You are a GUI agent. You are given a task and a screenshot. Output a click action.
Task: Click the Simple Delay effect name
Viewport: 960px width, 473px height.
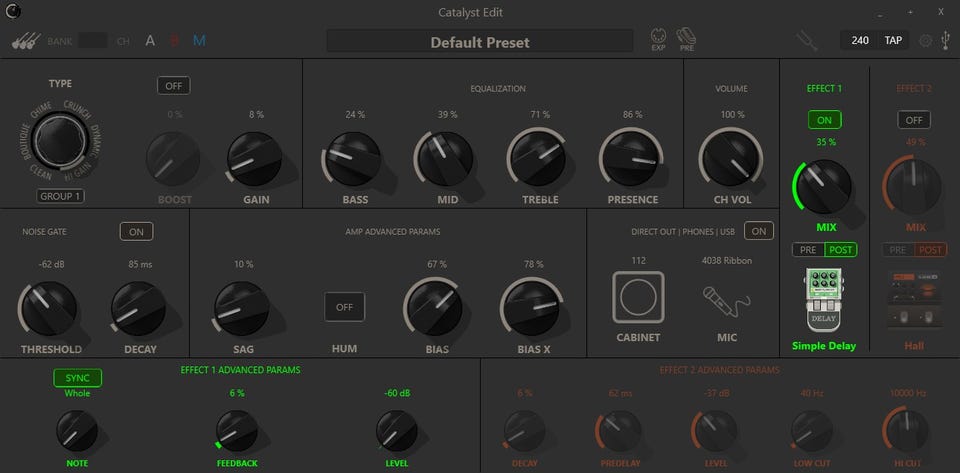point(823,346)
